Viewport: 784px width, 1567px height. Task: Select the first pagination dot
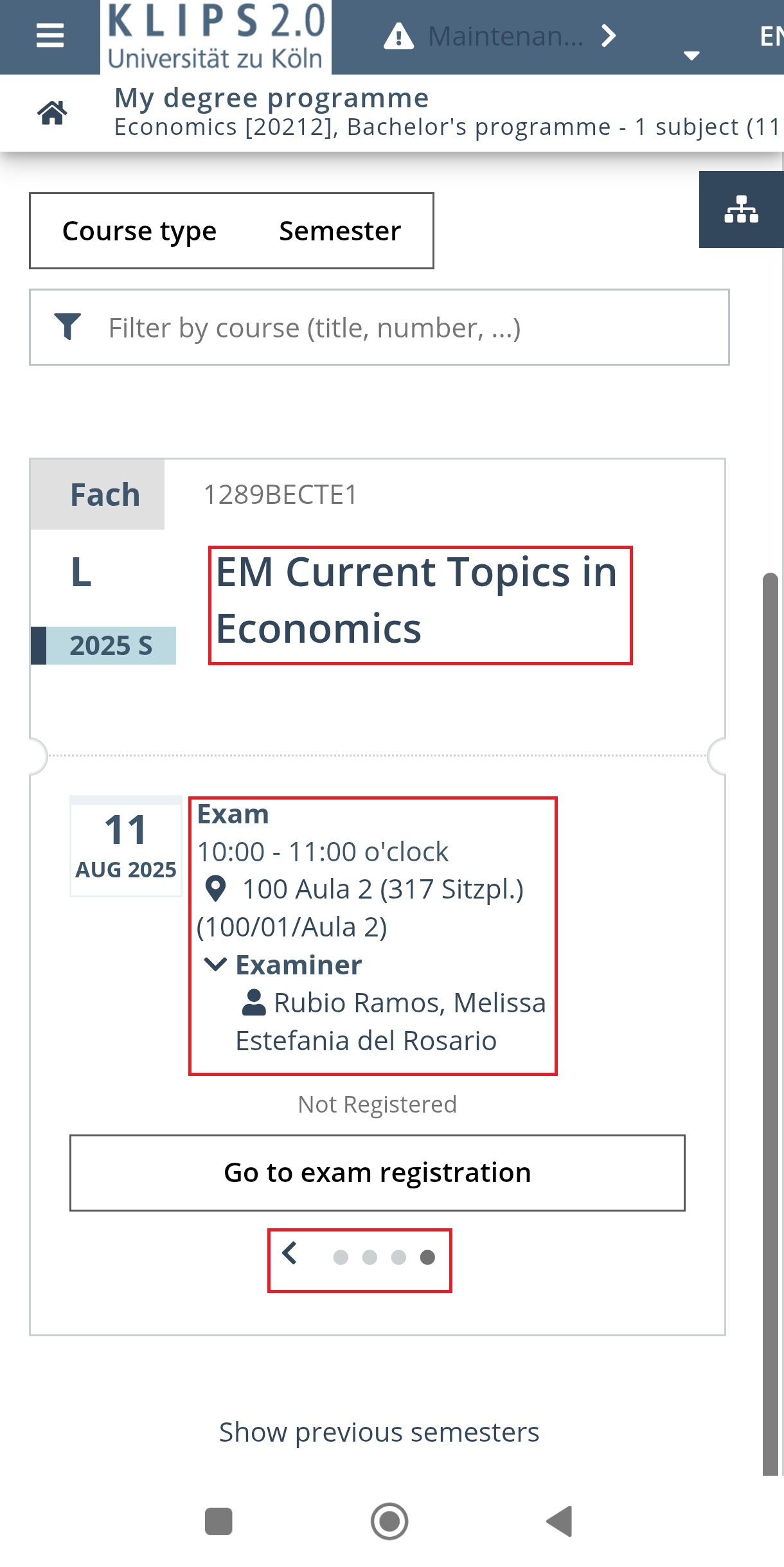(x=341, y=1257)
